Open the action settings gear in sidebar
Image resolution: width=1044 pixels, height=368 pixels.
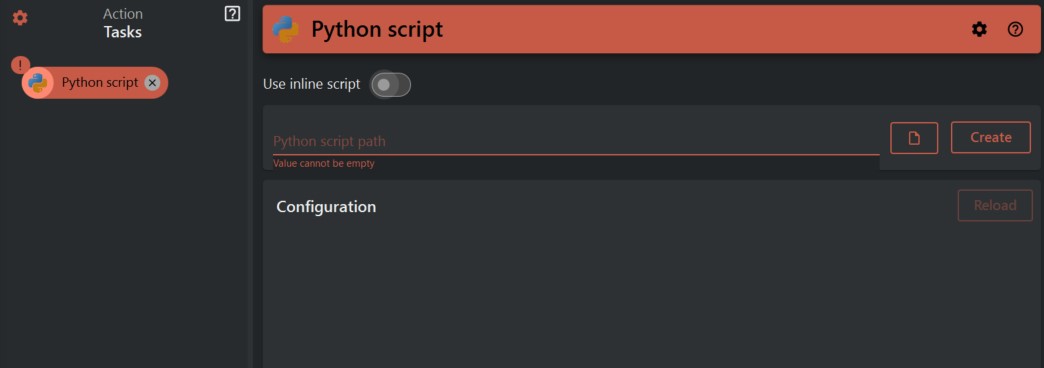coord(20,18)
